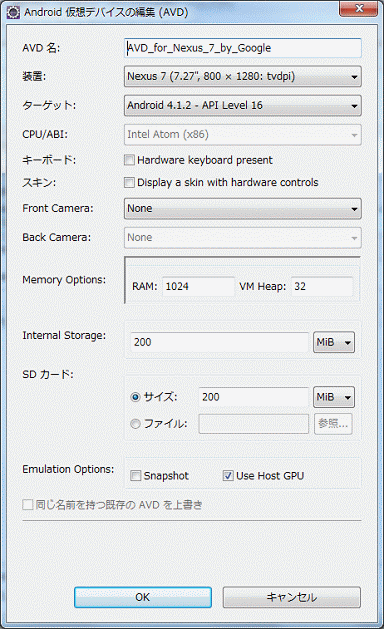Click the Emulation Options label
The height and width of the screenshot is (629, 384).
pyautogui.click(x=68, y=469)
